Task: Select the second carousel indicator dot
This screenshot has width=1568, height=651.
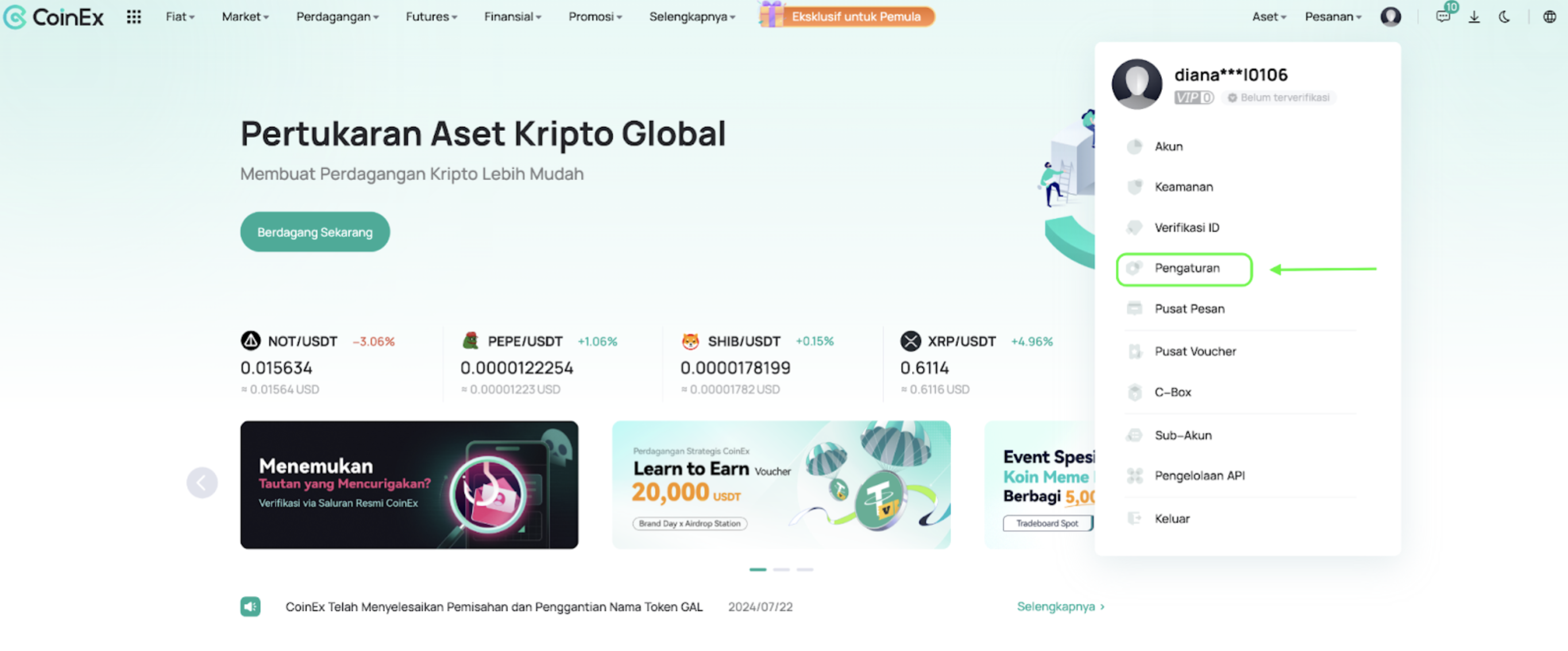Action: tap(781, 569)
